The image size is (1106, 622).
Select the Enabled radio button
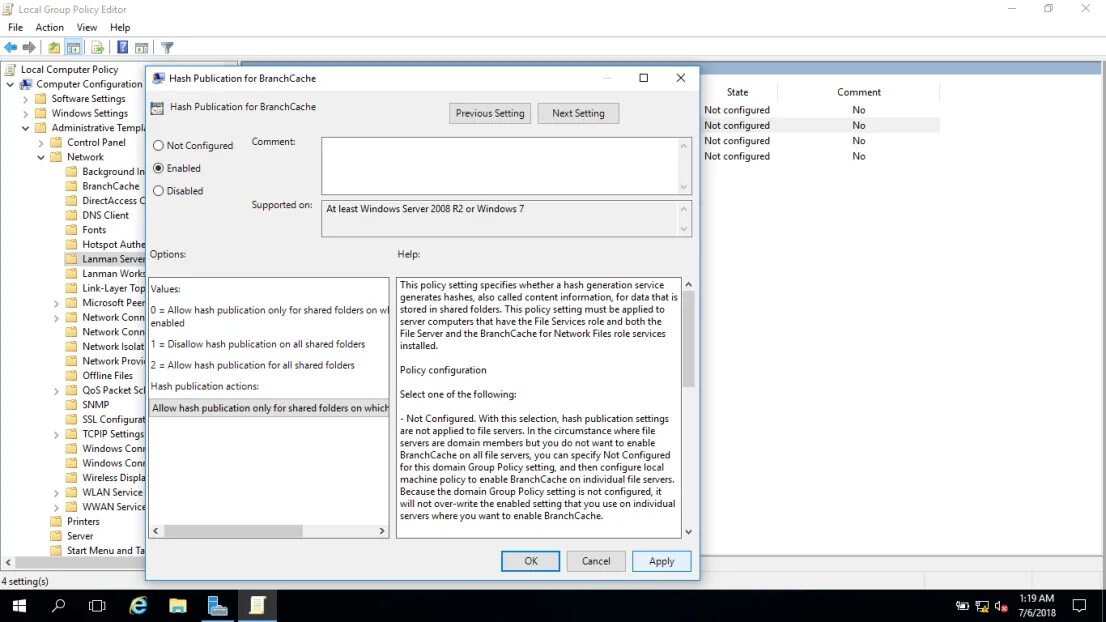pyautogui.click(x=158, y=168)
